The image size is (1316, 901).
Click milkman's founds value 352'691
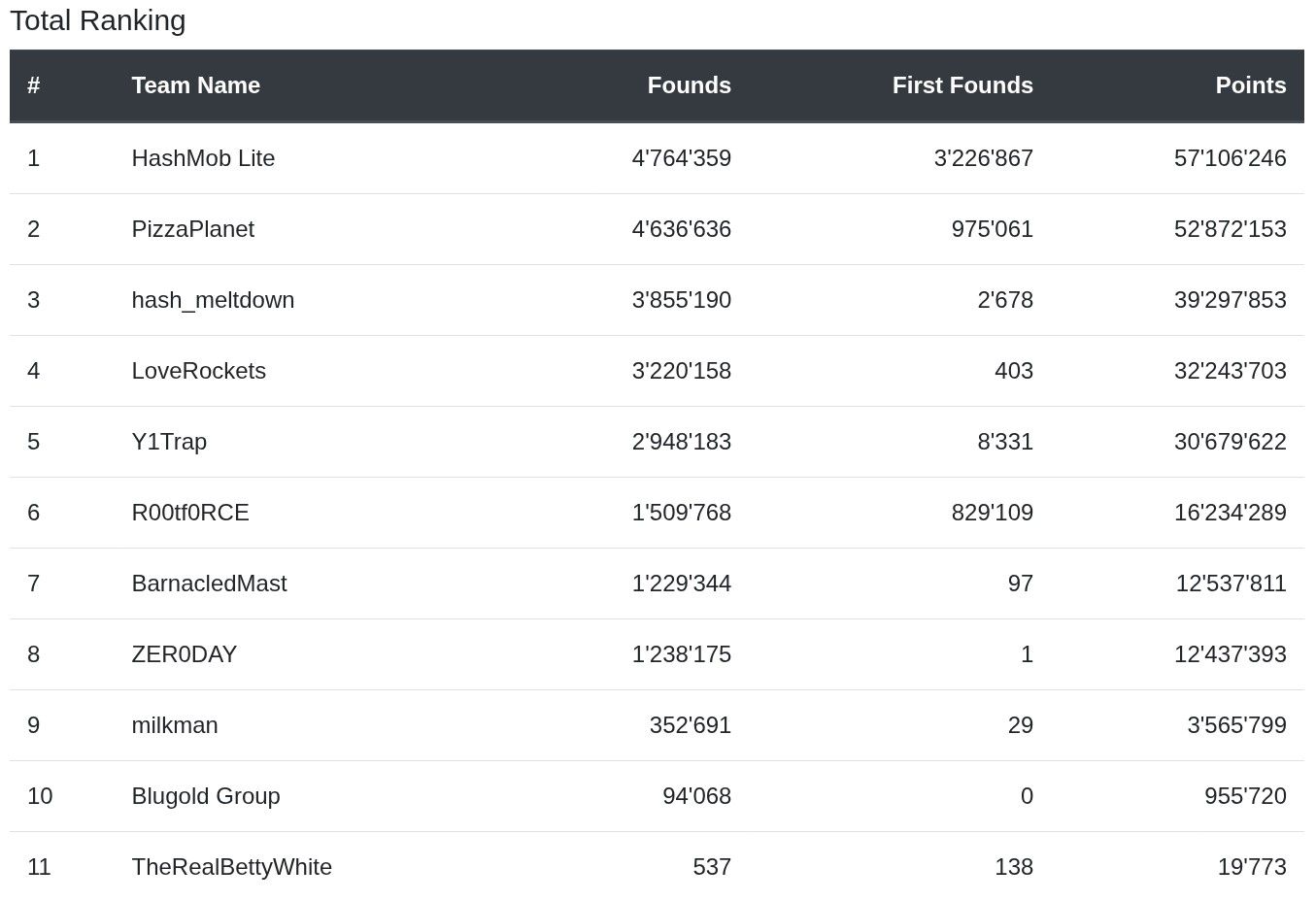690,725
